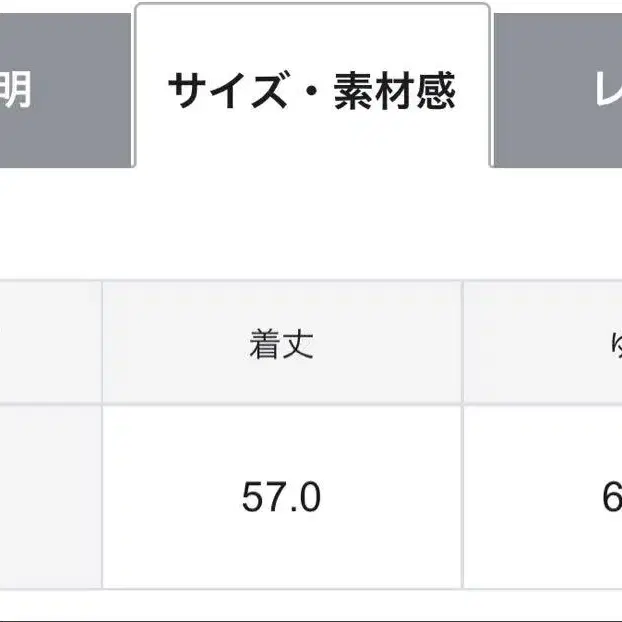Click the empty header cell left of 着丈
Image resolution: width=622 pixels, height=622 pixels.
tap(50, 344)
